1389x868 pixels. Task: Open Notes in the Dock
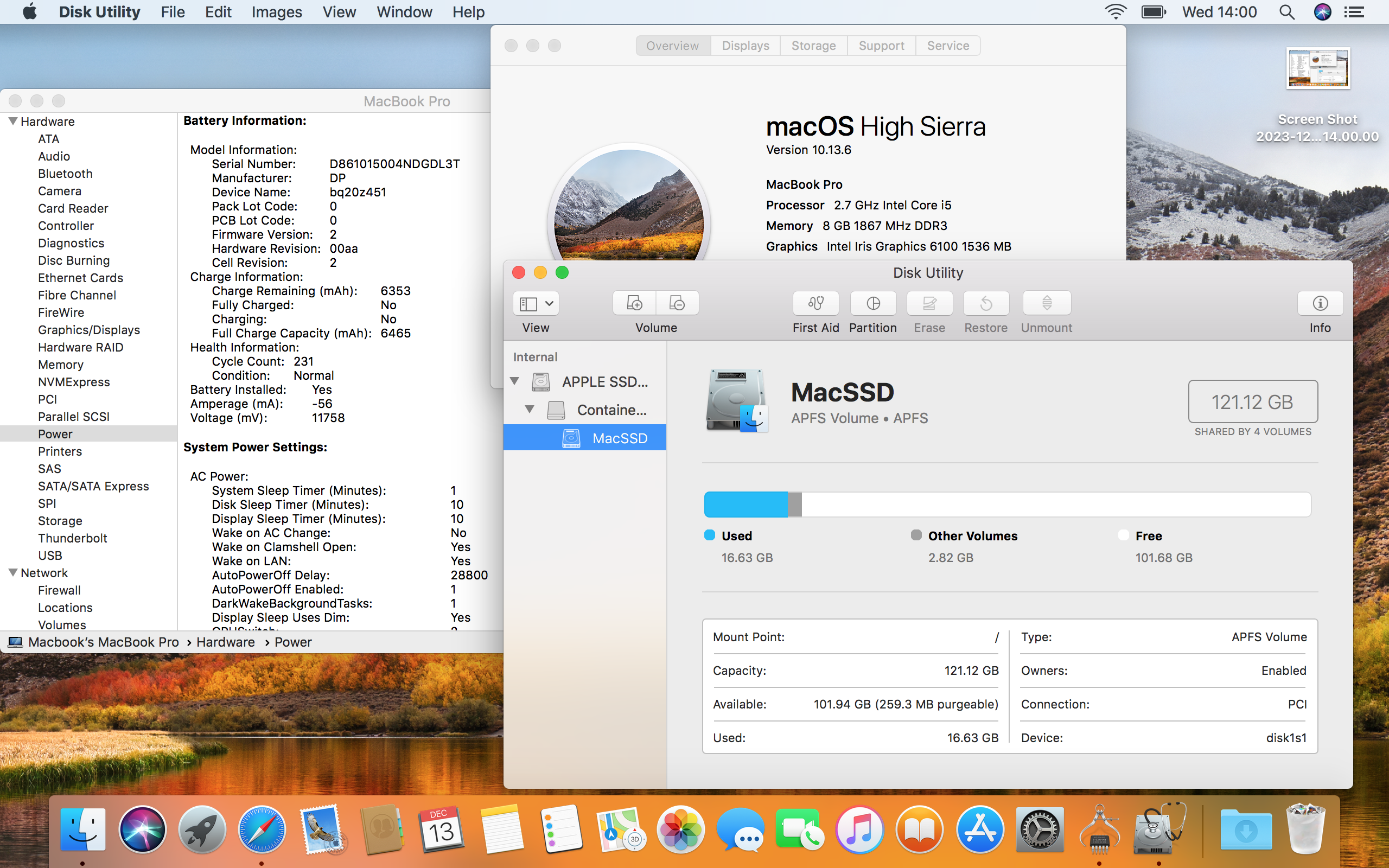pos(501,829)
